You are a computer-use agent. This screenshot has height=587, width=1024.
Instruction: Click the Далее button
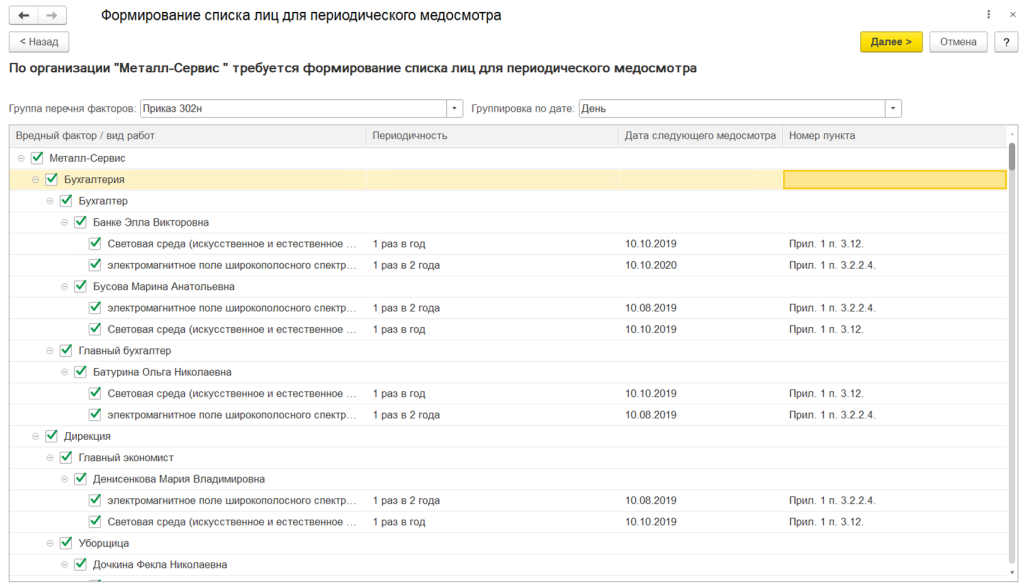pyautogui.click(x=891, y=42)
